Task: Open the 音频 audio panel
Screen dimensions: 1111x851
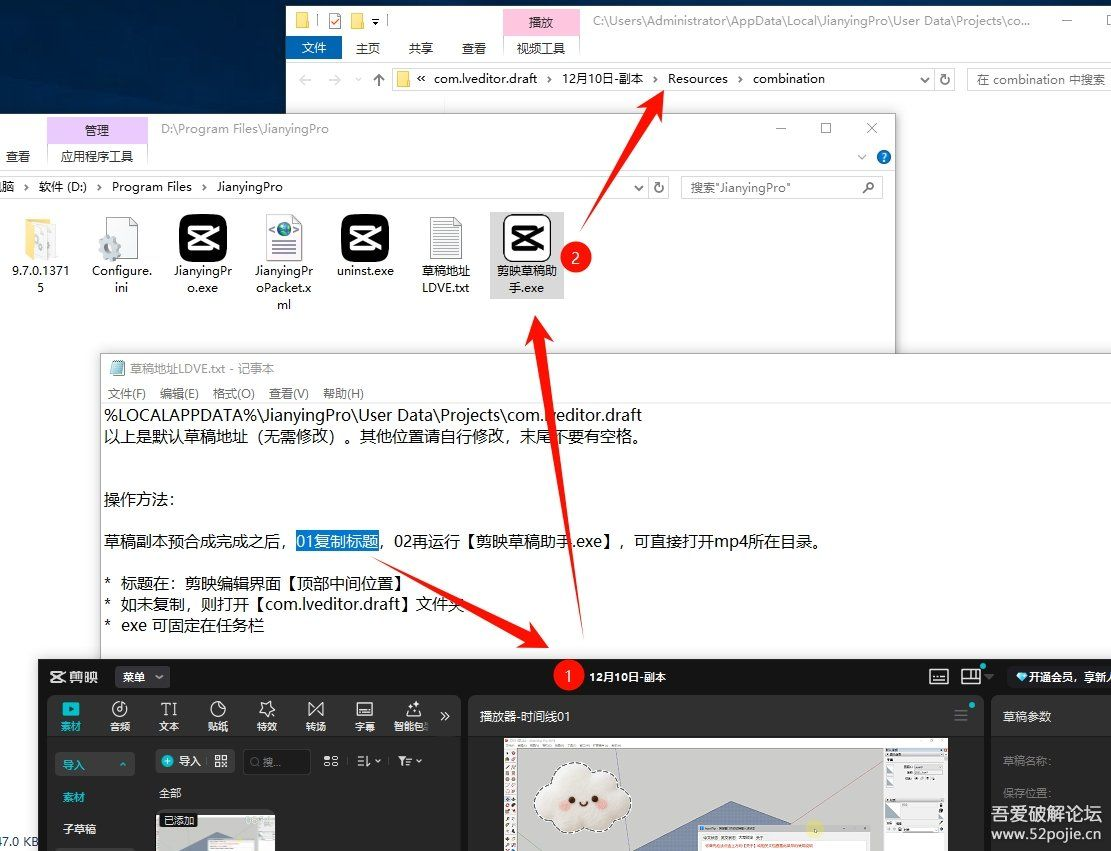Action: click(120, 716)
